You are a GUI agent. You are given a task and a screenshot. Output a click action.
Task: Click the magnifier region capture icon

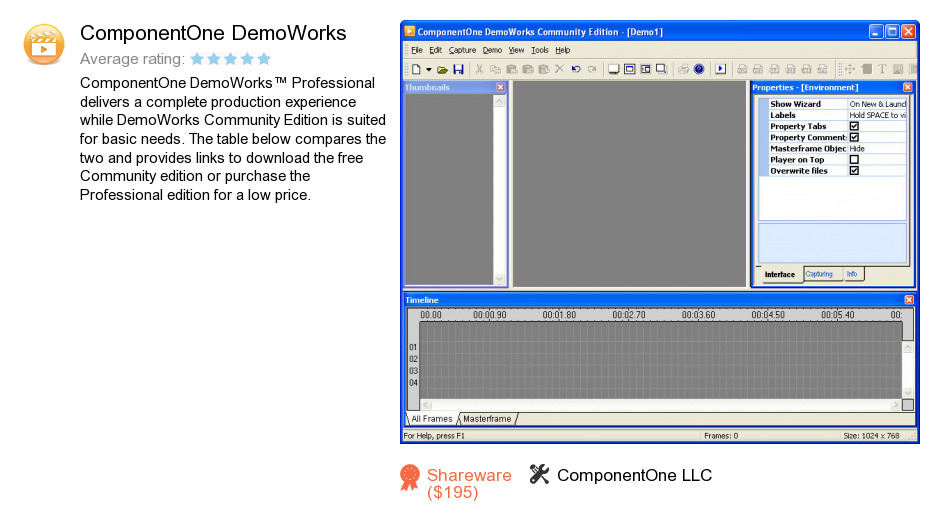pyautogui.click(x=662, y=70)
